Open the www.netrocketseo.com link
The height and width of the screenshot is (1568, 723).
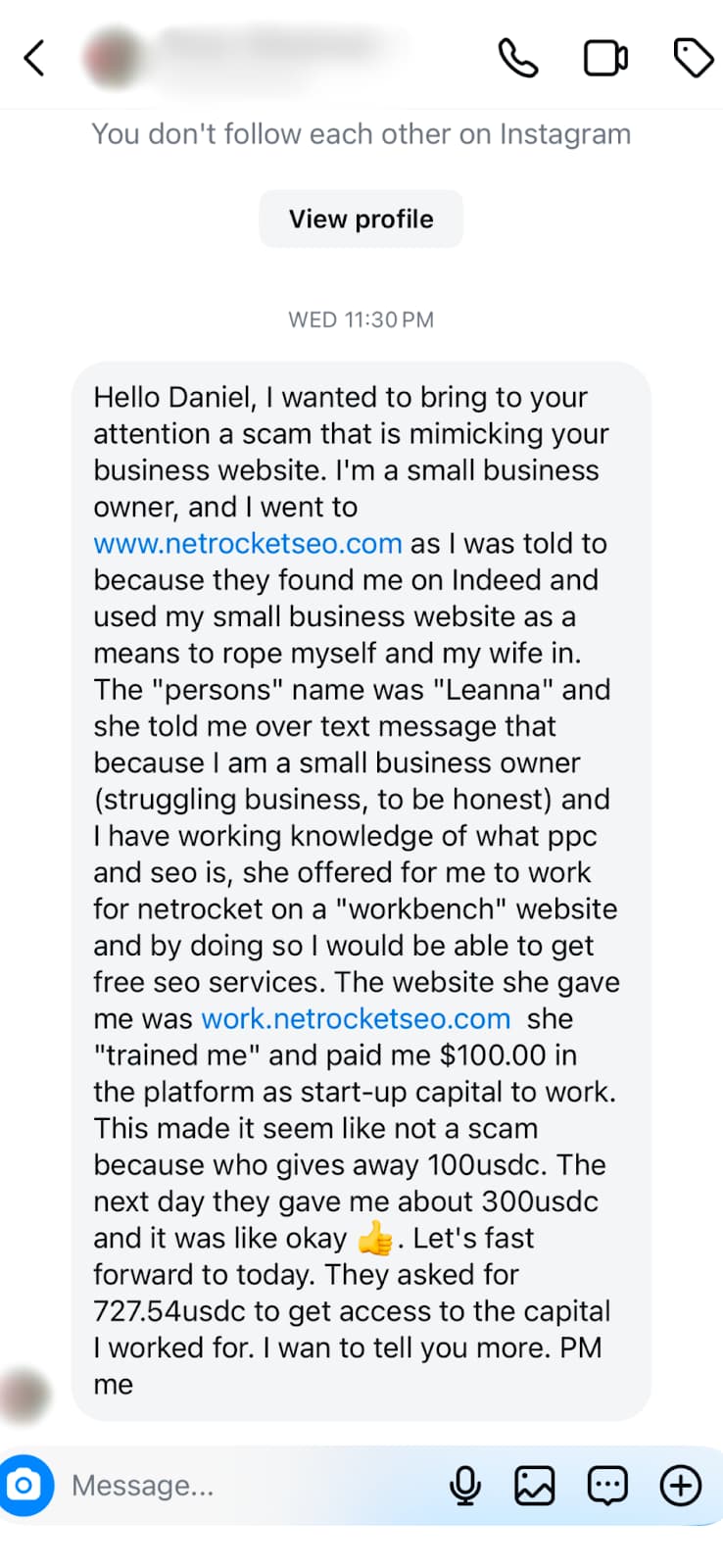[248, 543]
